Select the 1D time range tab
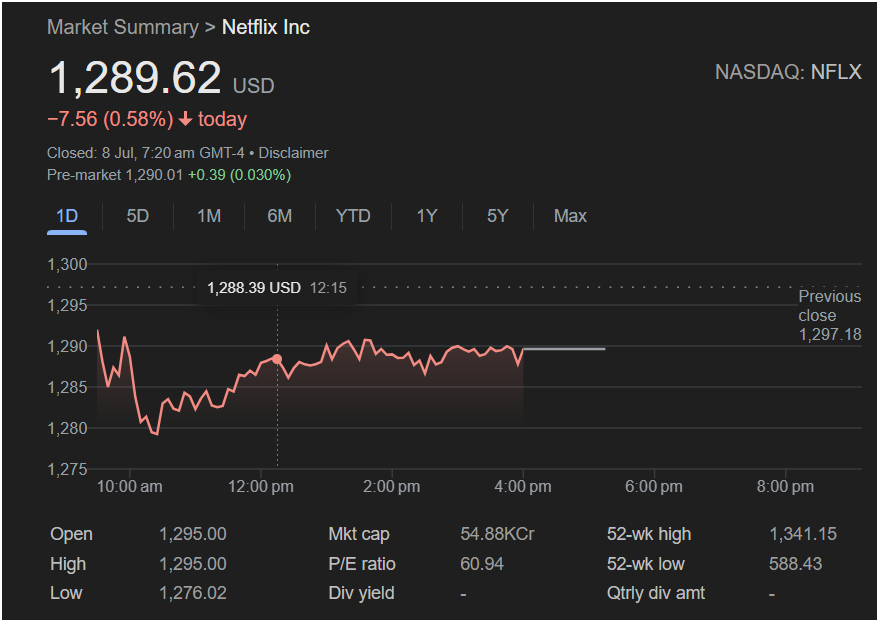879x622 pixels. 67,216
